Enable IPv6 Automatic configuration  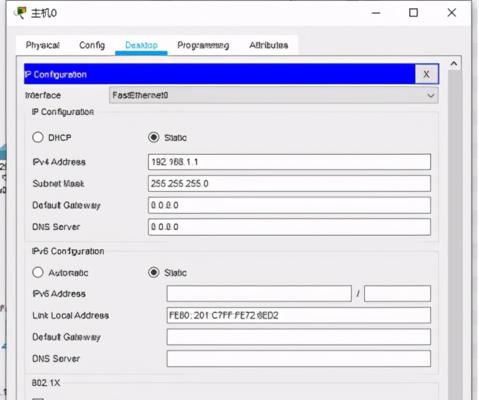pyautogui.click(x=38, y=272)
